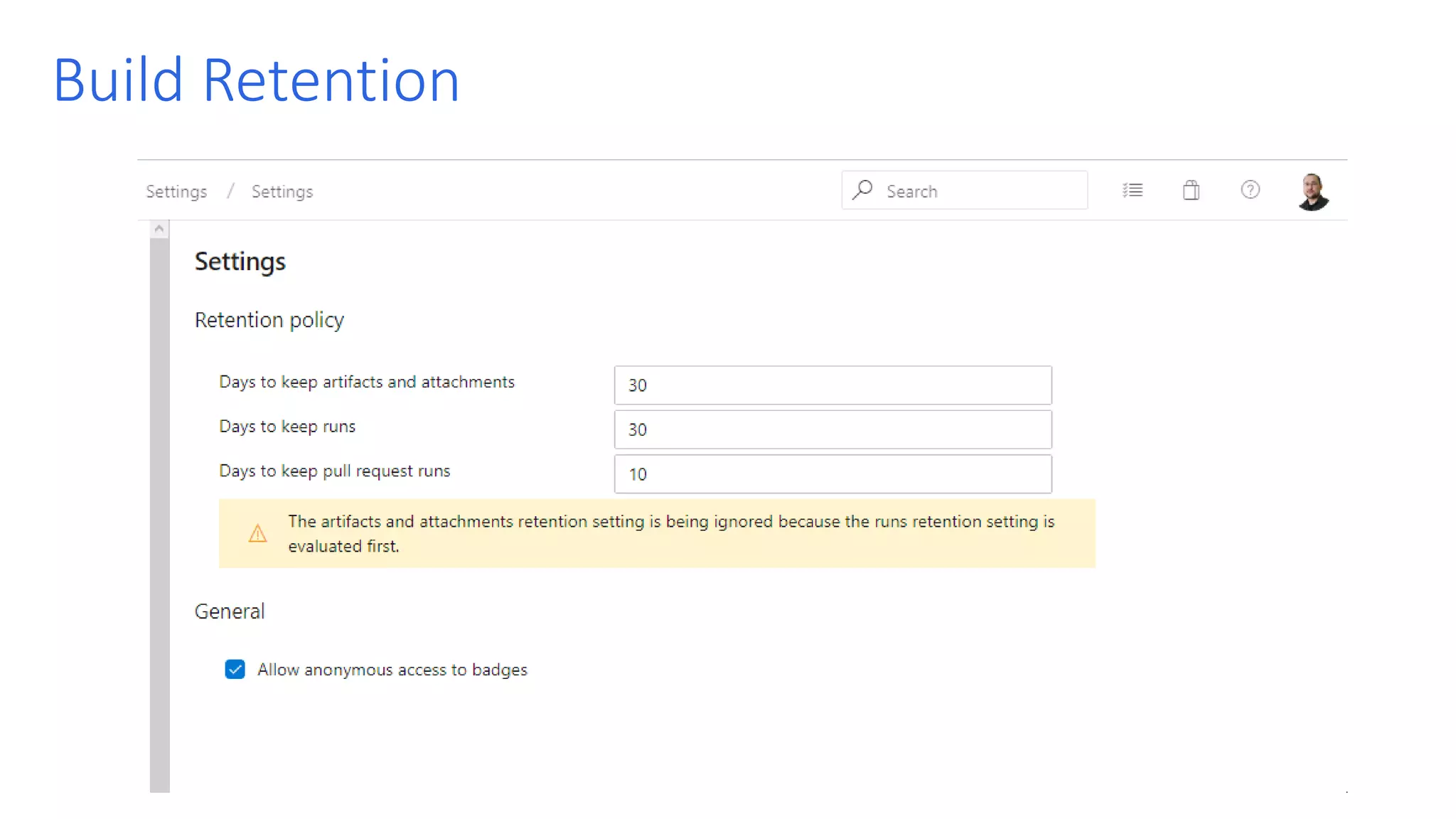Image resolution: width=1456 pixels, height=819 pixels.
Task: Click the Days to keep runs field
Action: 833,429
